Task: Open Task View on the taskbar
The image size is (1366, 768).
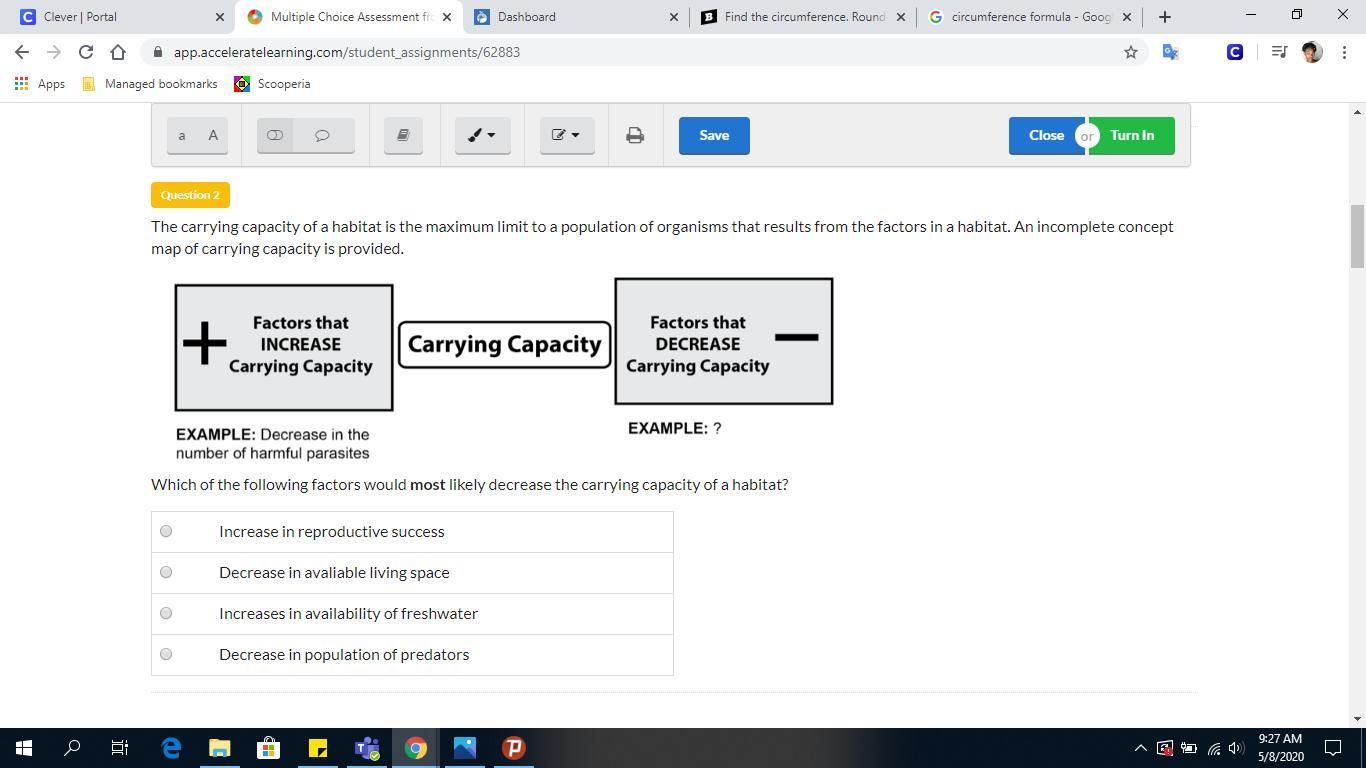Action: 120,748
